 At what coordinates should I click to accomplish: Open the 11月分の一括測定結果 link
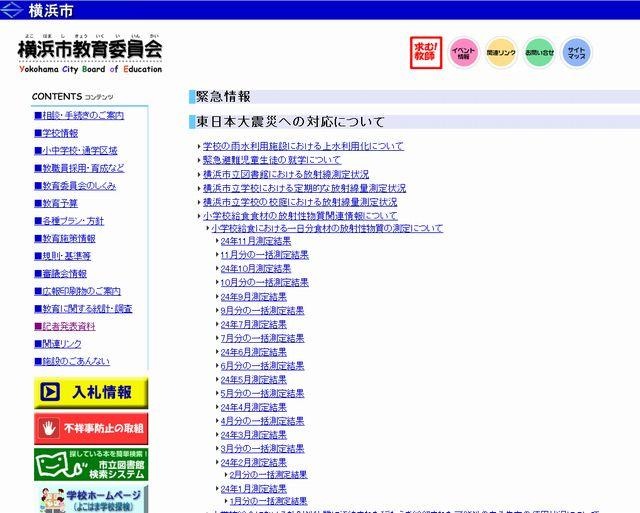(264, 255)
